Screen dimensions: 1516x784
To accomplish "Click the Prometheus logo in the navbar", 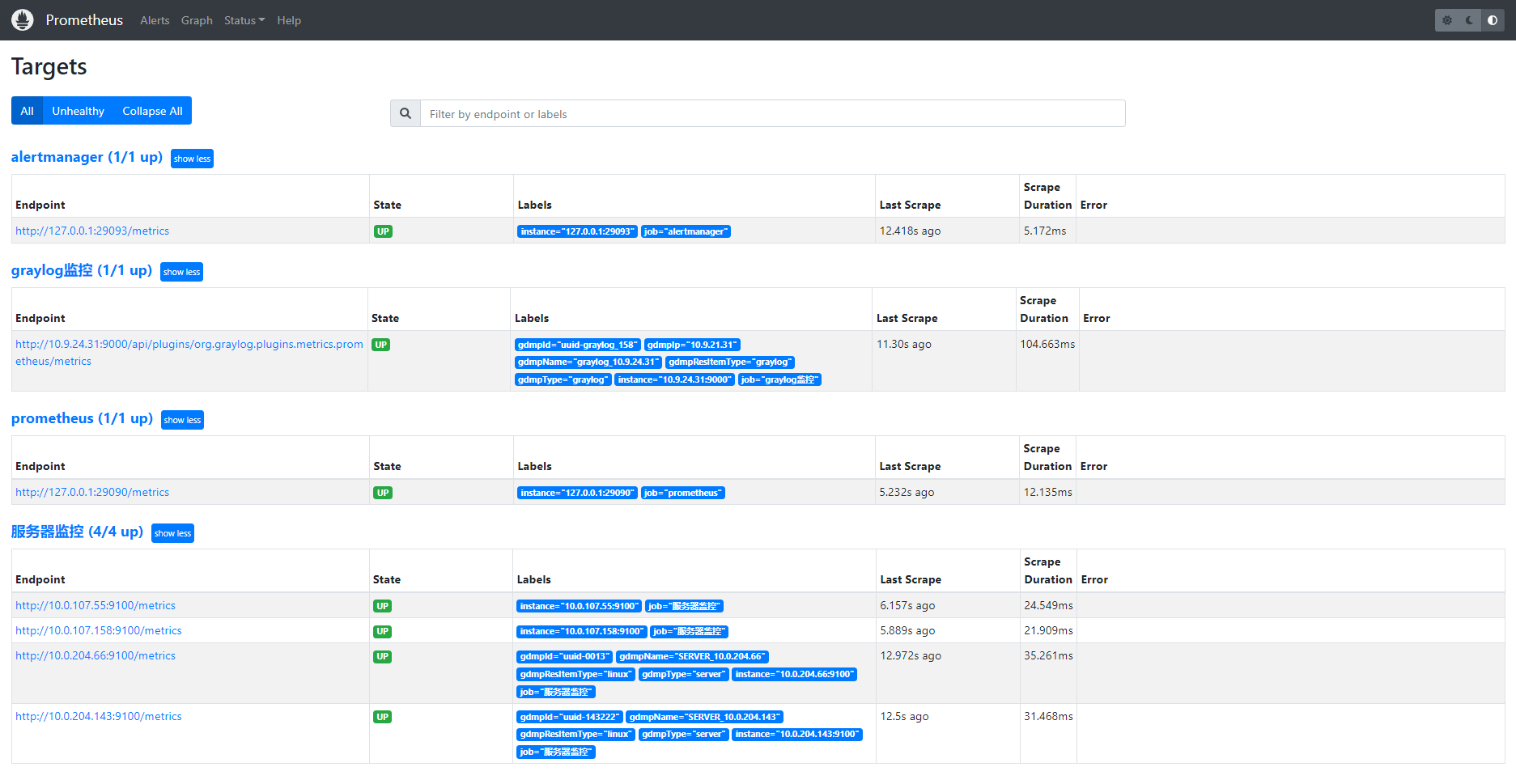I will tap(22, 19).
